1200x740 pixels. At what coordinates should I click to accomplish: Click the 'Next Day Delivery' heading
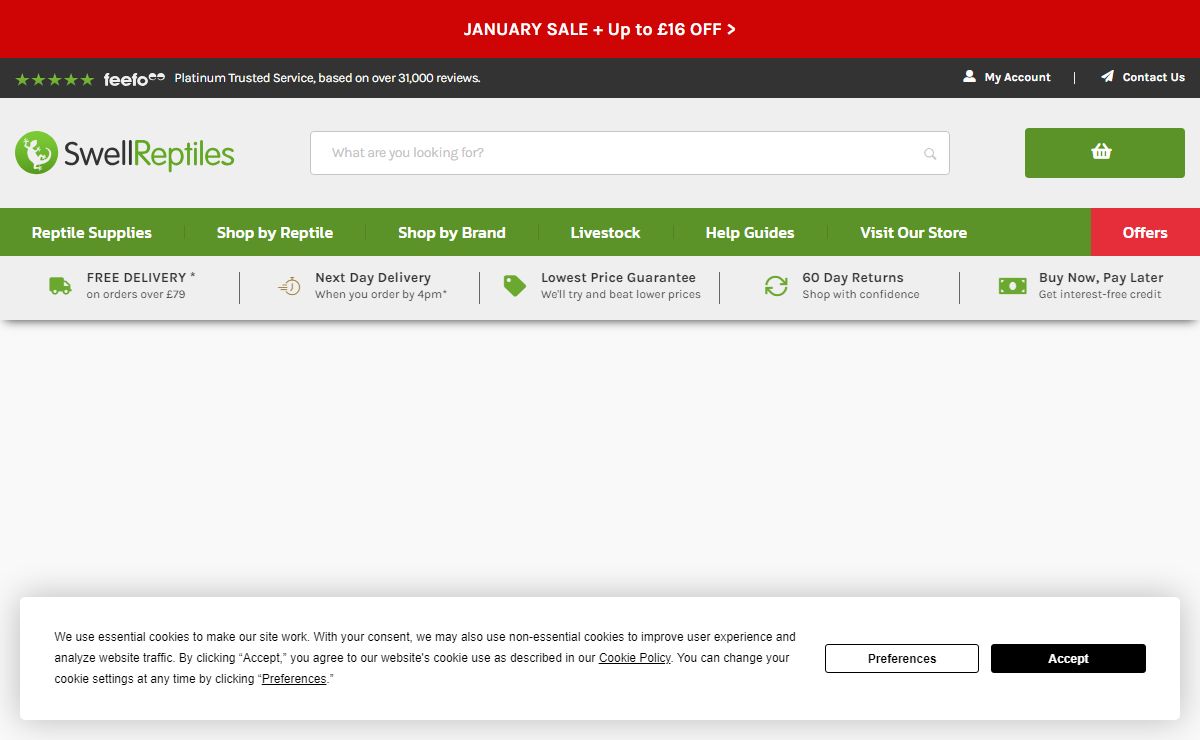[x=373, y=277]
